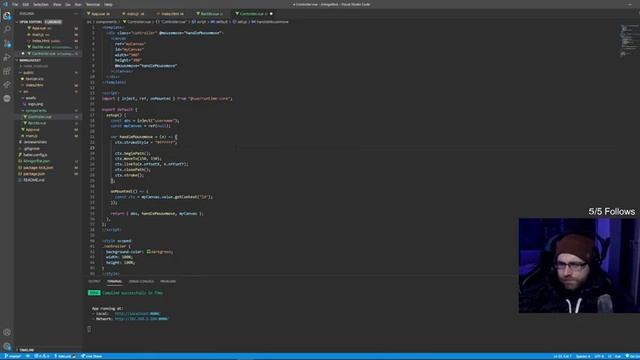This screenshot has width=640, height=360.
Task: Open the Edit menu
Action: click(x=25, y=4)
